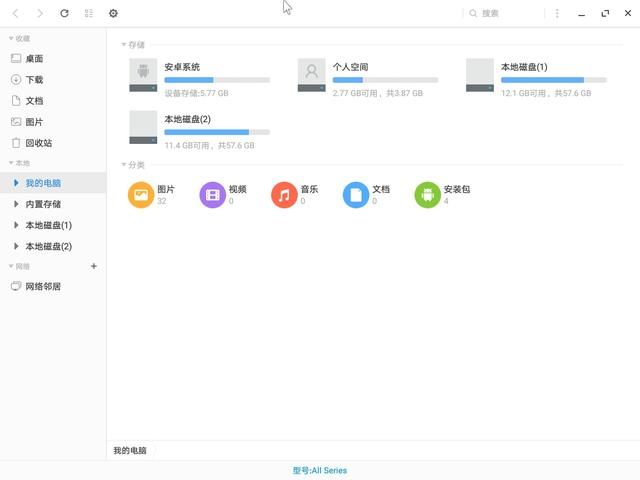The width and height of the screenshot is (640, 480).
Task: Focus the 搜索 search input field
Action: [506, 13]
